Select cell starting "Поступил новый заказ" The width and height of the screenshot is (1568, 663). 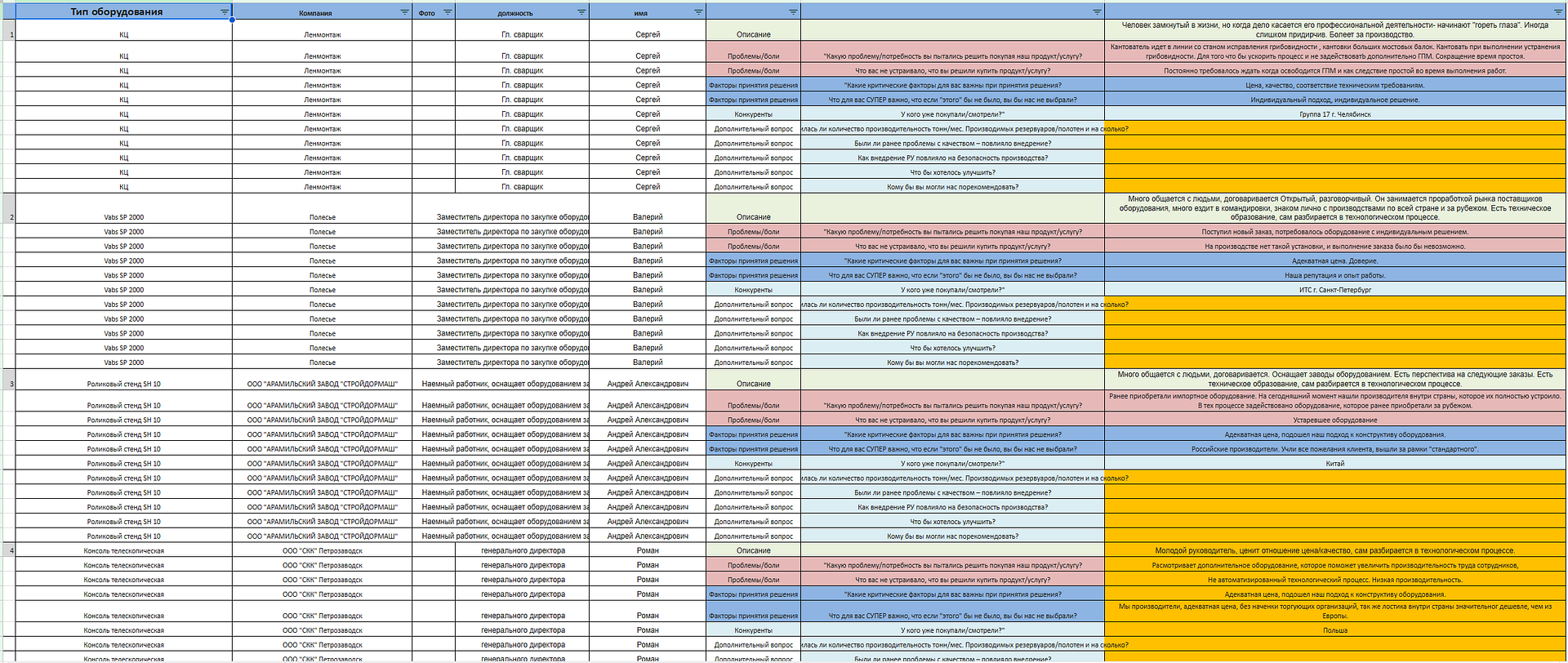tap(1335, 232)
